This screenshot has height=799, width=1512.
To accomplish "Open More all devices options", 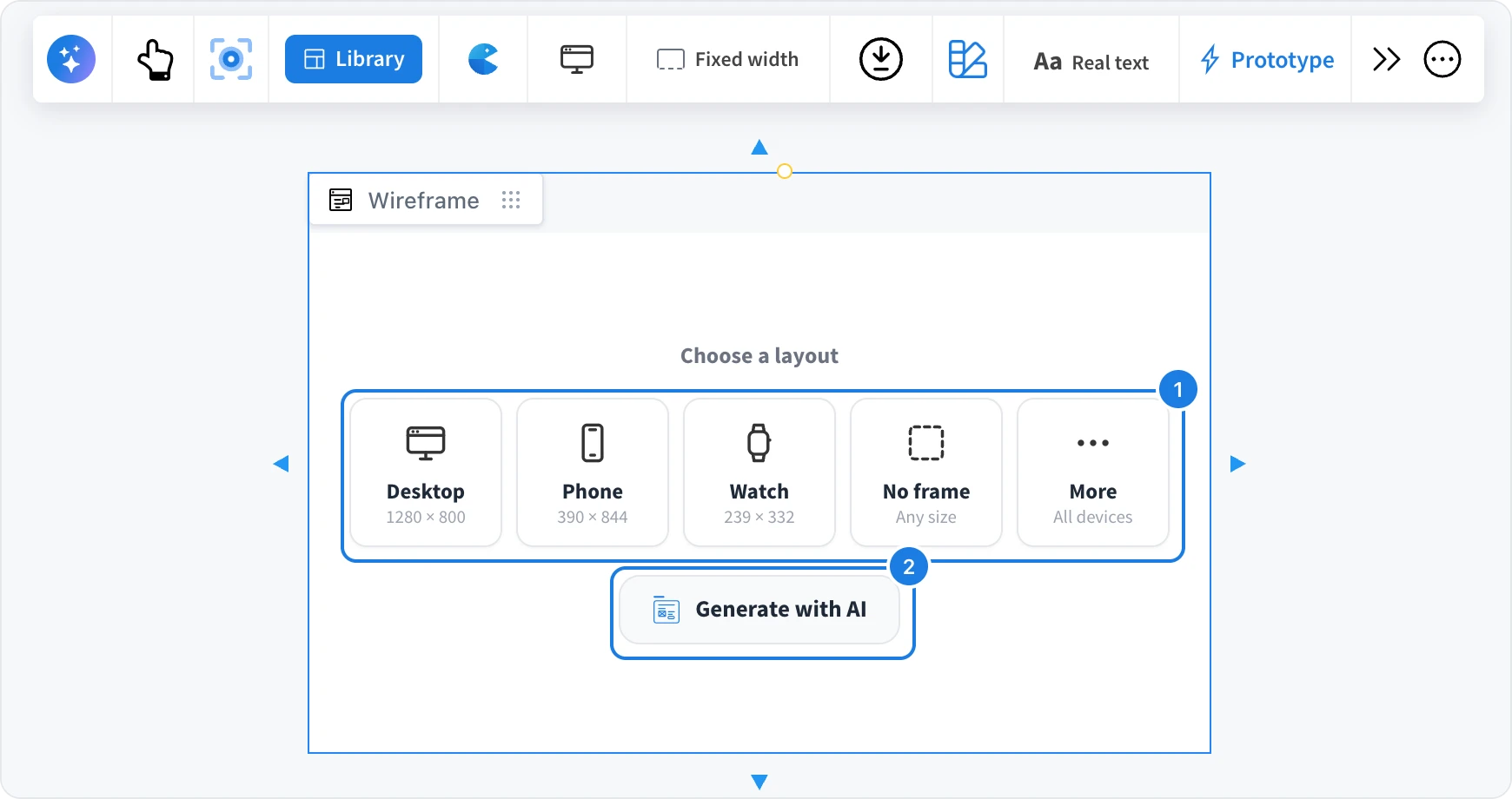I will (x=1093, y=472).
